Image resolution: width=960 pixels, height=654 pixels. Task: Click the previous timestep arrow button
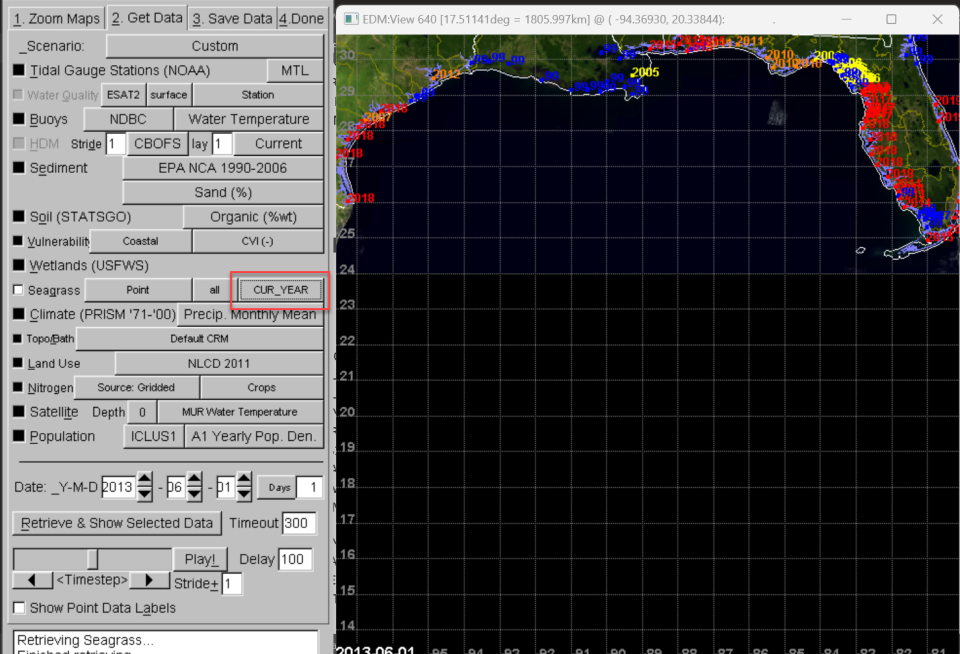pyautogui.click(x=32, y=581)
